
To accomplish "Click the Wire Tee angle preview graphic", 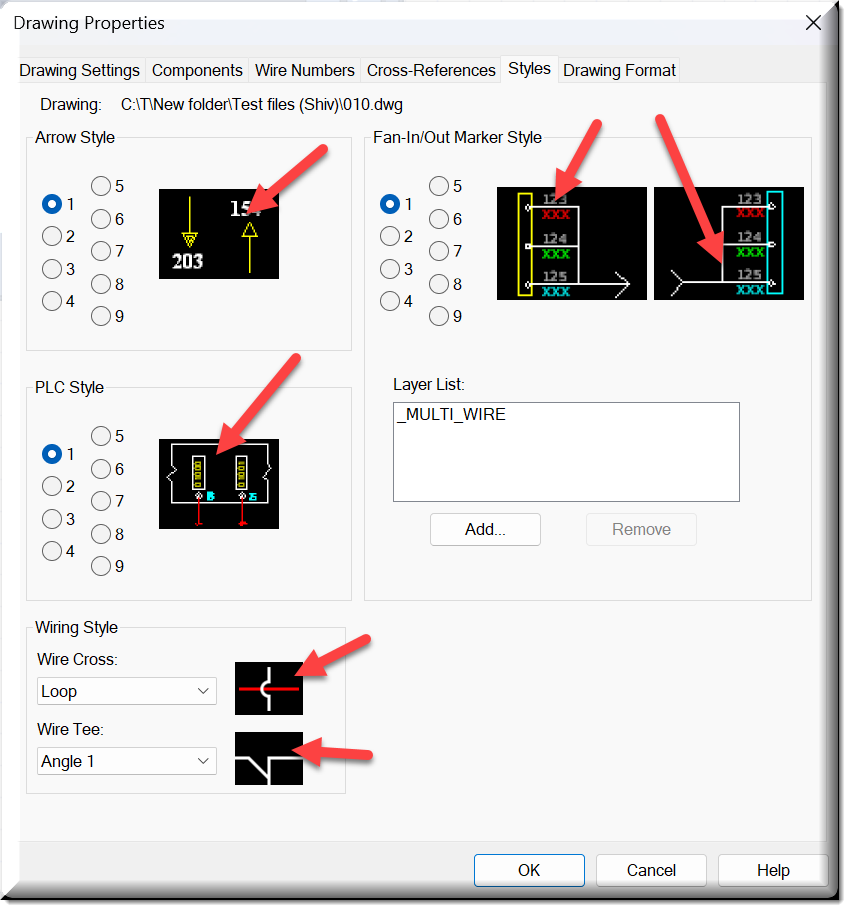I will point(268,759).
